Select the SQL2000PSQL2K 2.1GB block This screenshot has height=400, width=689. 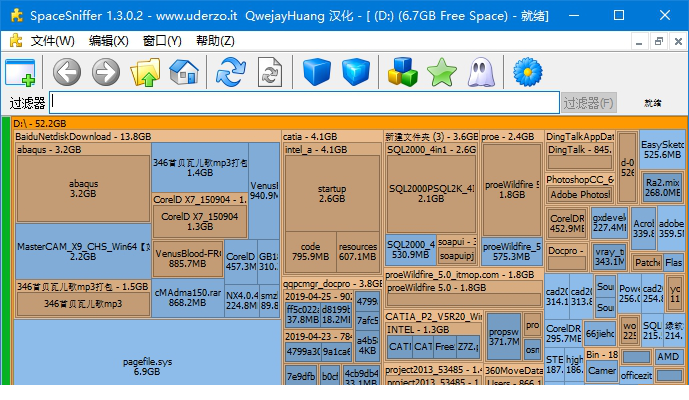click(x=431, y=193)
